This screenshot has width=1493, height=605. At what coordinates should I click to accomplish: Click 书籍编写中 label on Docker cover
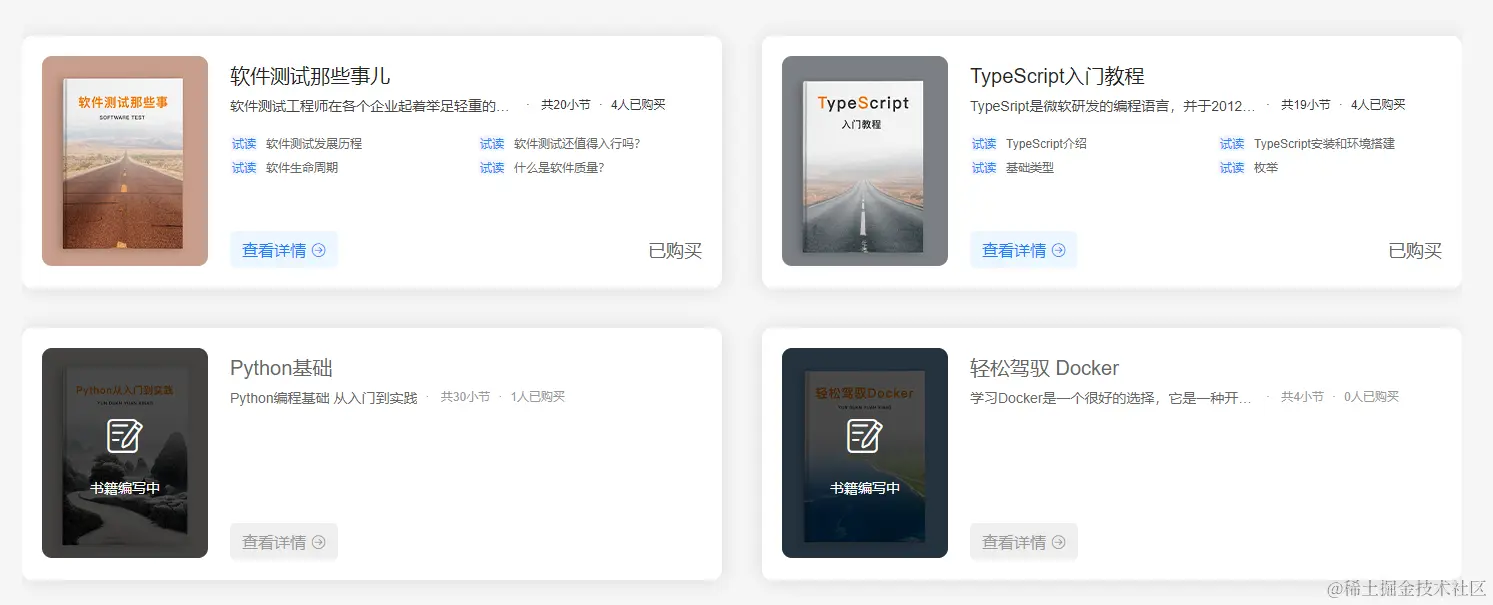(x=865, y=489)
